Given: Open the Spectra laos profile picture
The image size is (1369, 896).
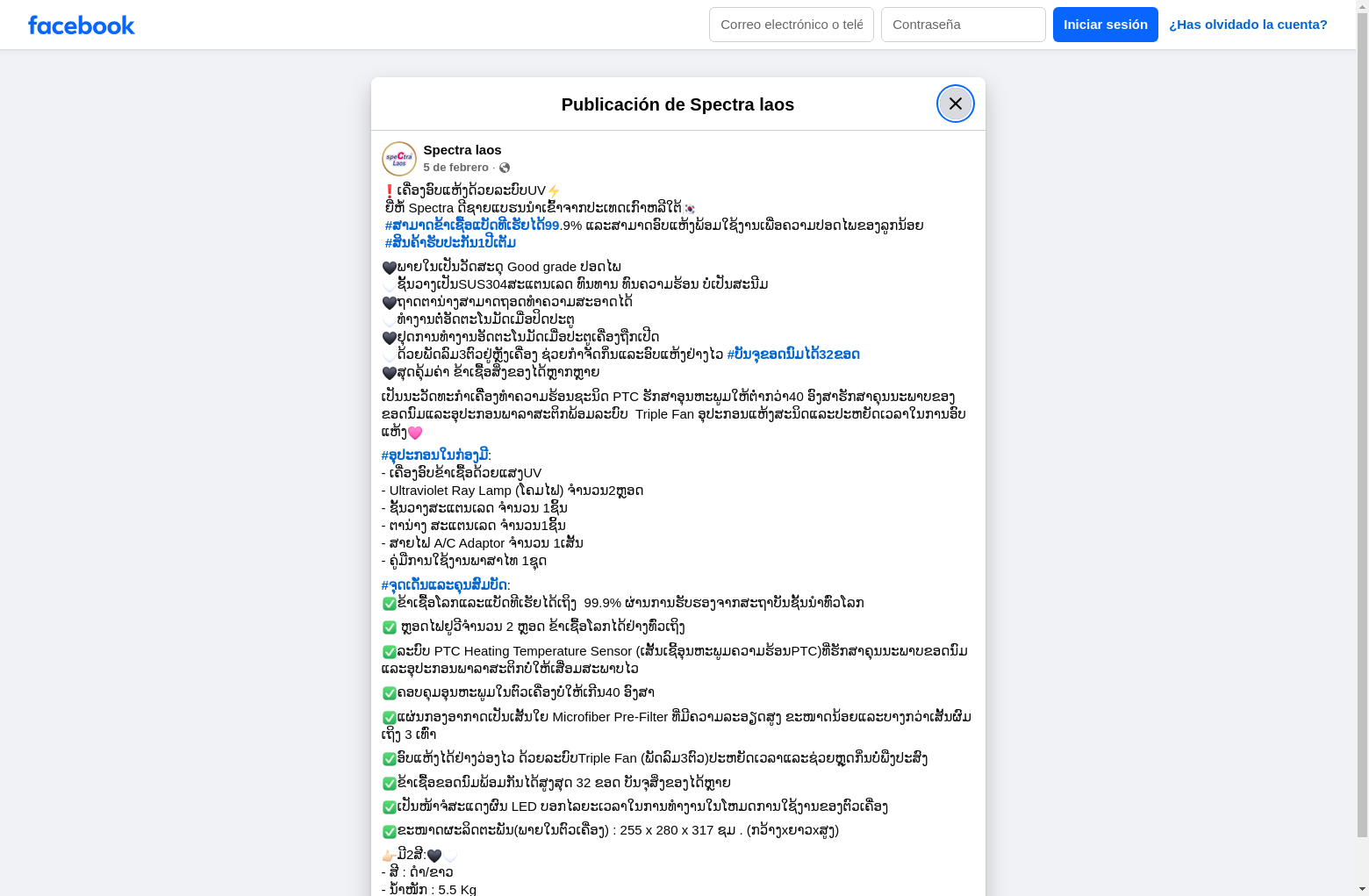Looking at the screenshot, I should [x=399, y=159].
